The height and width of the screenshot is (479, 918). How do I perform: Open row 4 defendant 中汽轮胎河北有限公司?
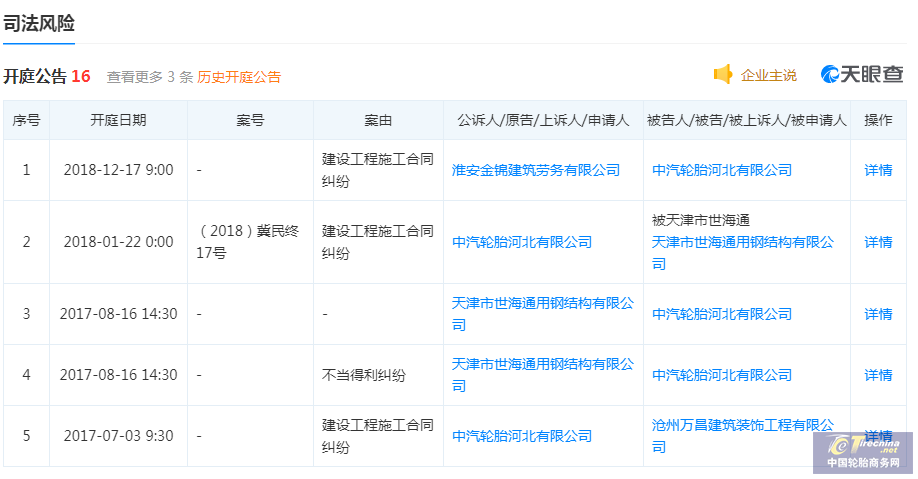(x=722, y=375)
